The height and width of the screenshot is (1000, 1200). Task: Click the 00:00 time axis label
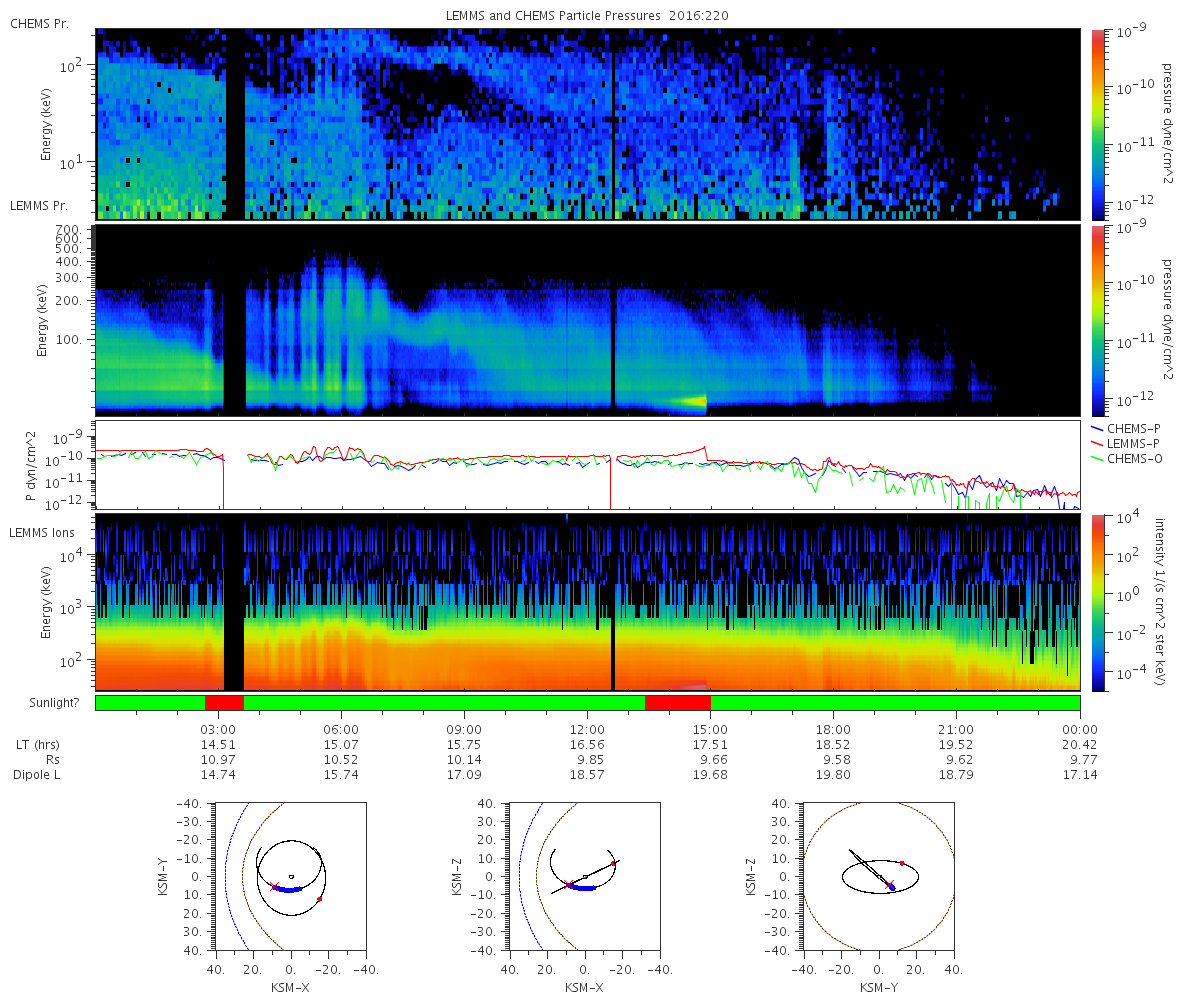(1080, 729)
